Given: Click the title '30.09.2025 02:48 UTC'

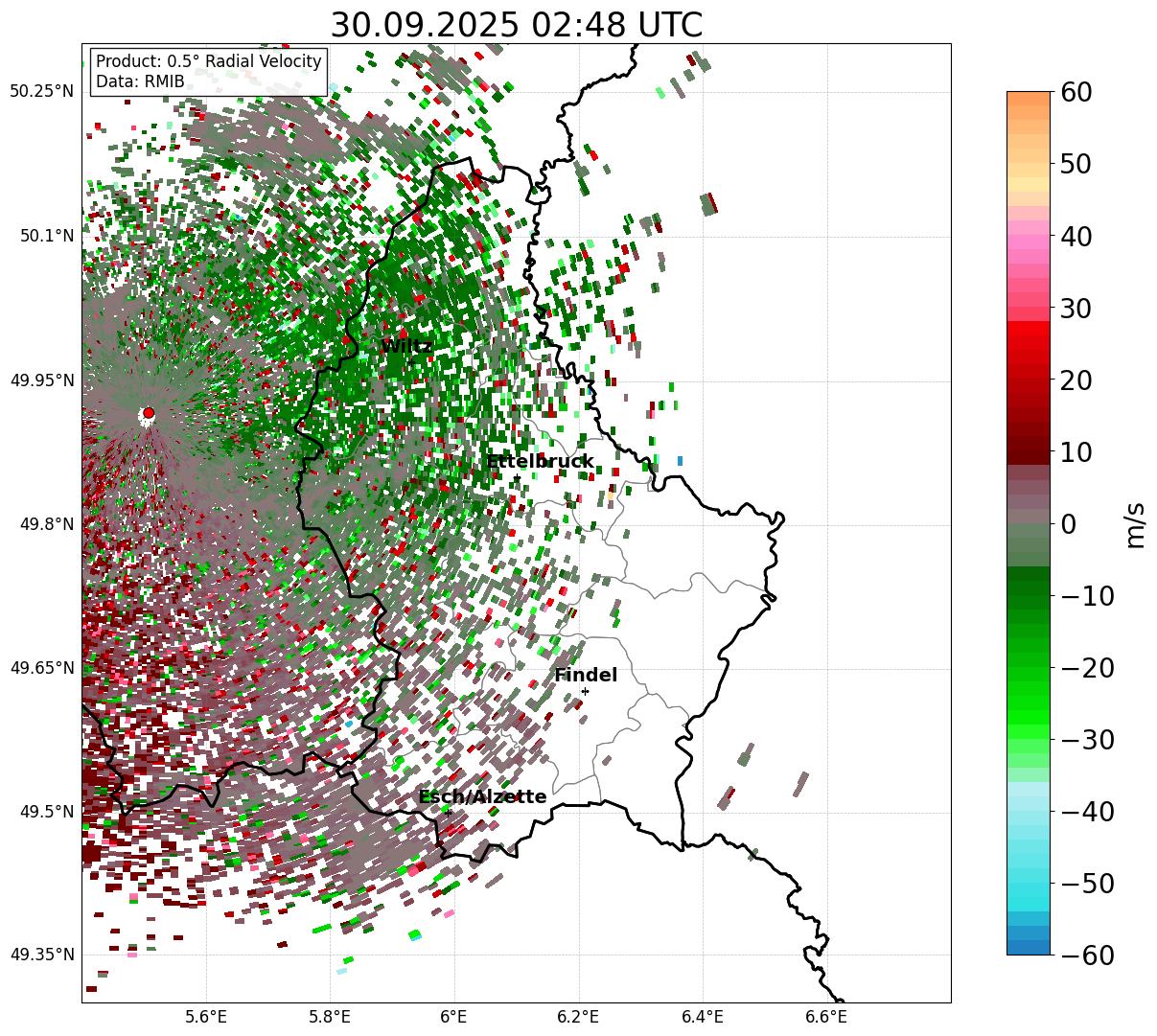Looking at the screenshot, I should (516, 25).
